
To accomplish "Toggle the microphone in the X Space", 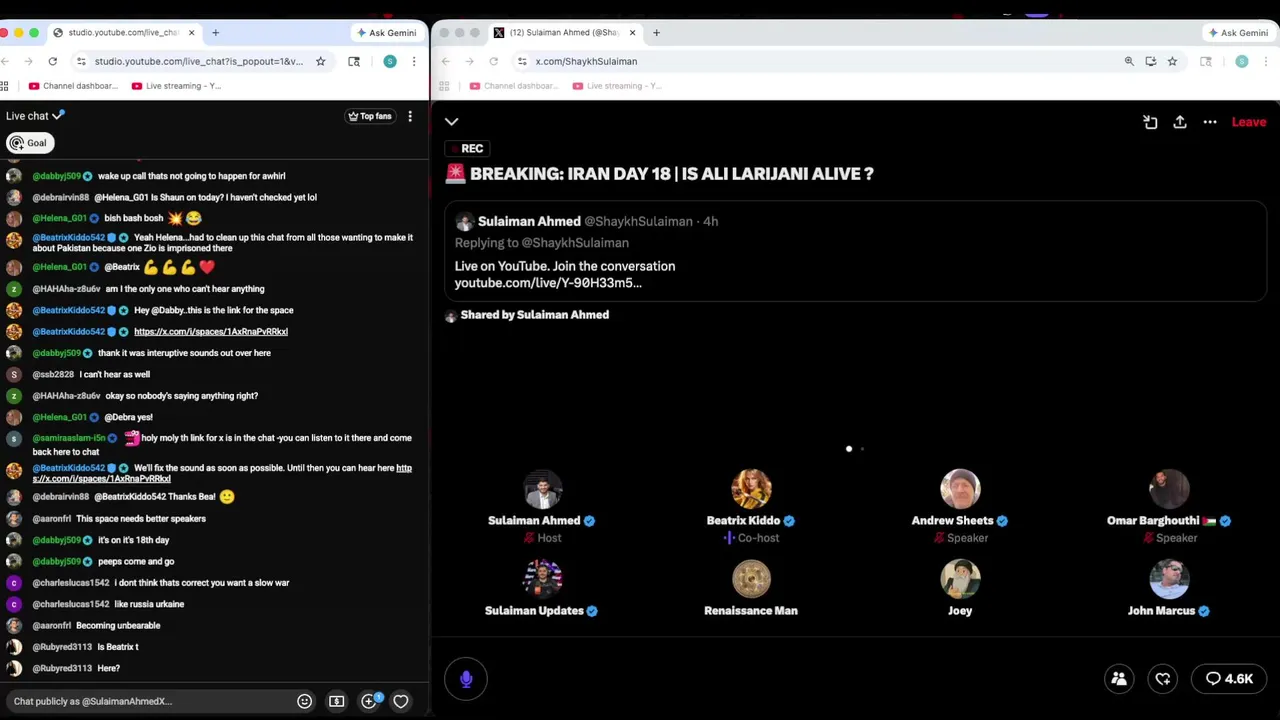I will click(466, 679).
